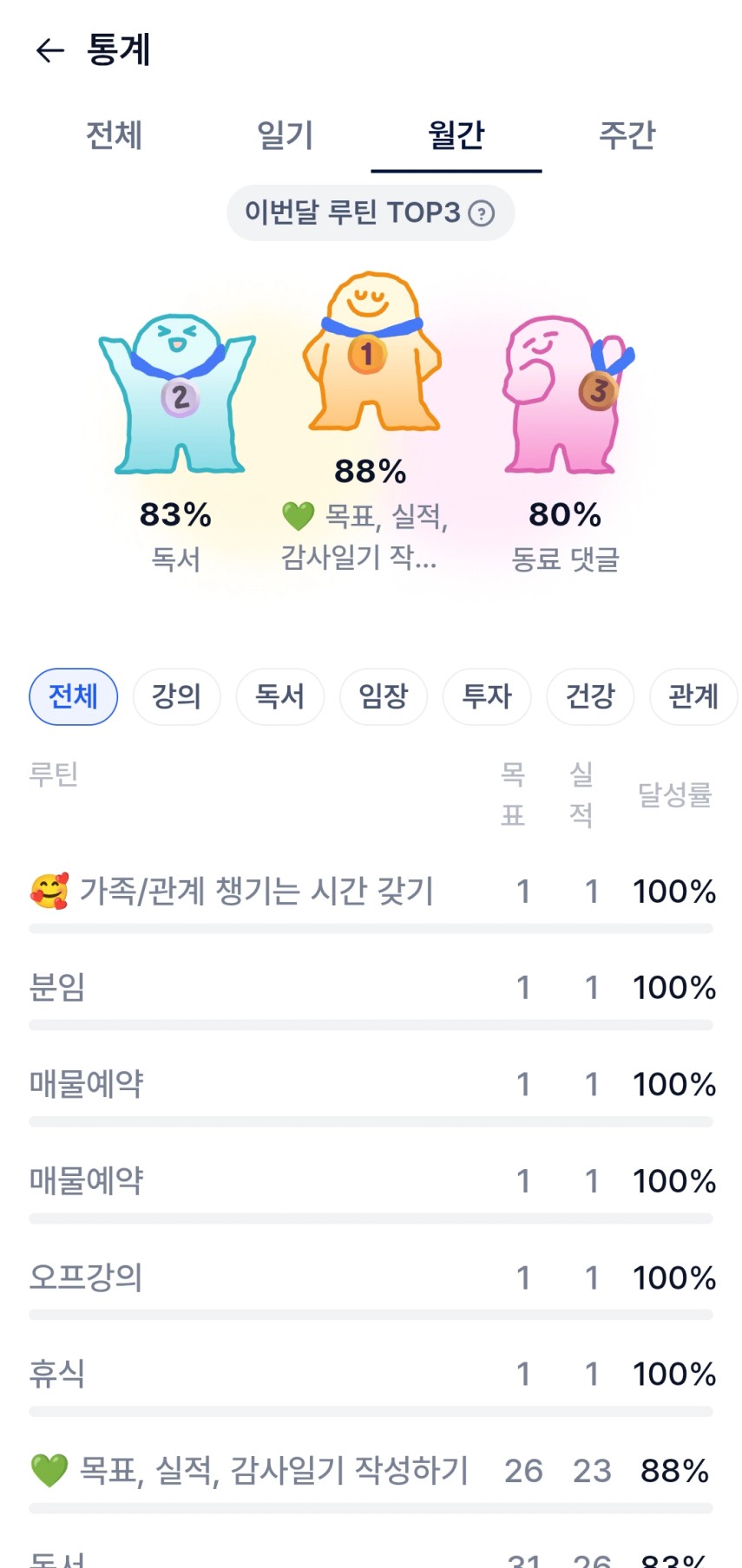Image resolution: width=742 pixels, height=1568 pixels.
Task: Tap the blue second-place medal character
Action: click(x=177, y=395)
